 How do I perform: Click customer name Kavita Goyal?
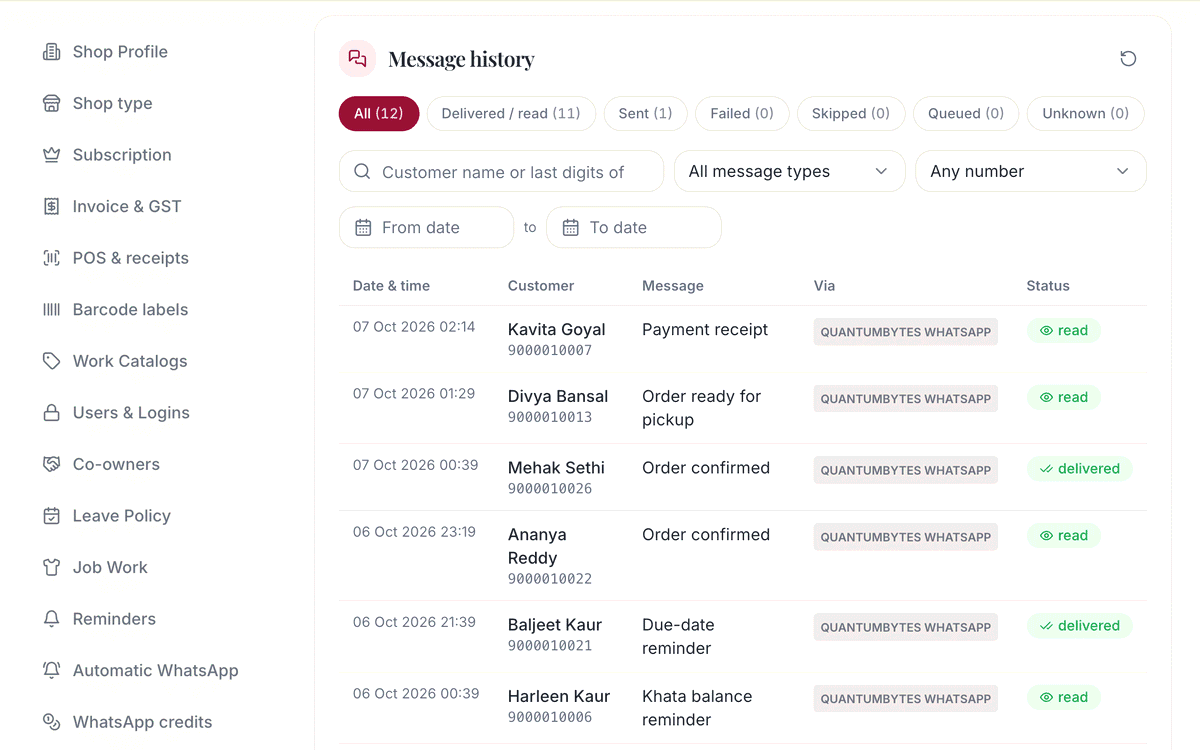tap(557, 329)
